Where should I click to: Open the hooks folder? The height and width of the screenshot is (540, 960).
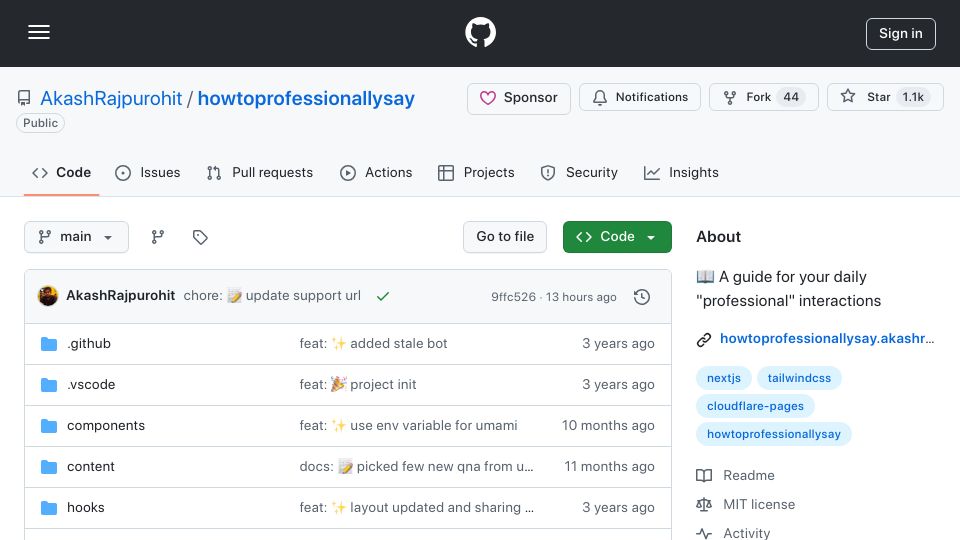[86, 508]
